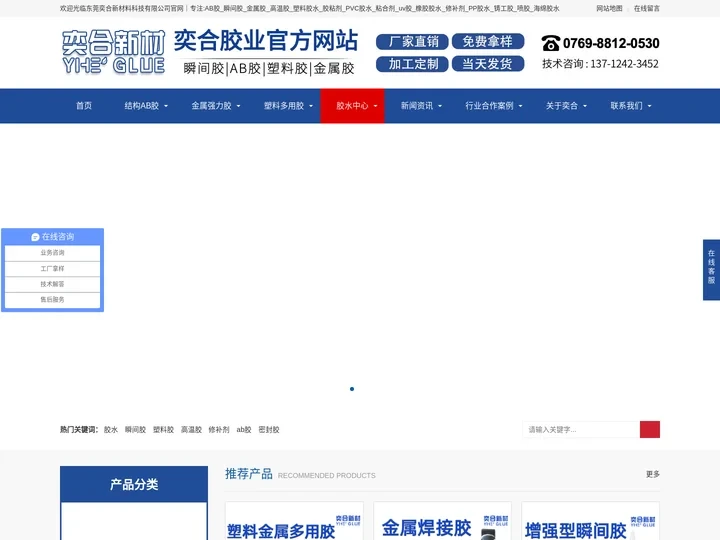
Task: Click the 推荐产品 section heading
Action: [x=249, y=474]
